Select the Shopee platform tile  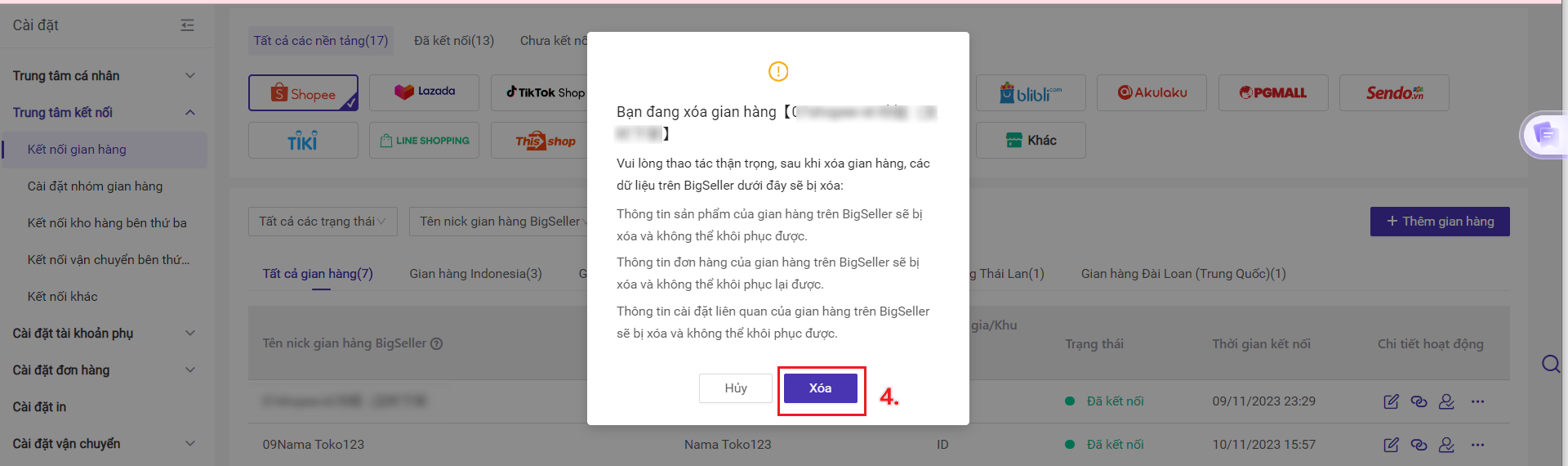(x=303, y=93)
